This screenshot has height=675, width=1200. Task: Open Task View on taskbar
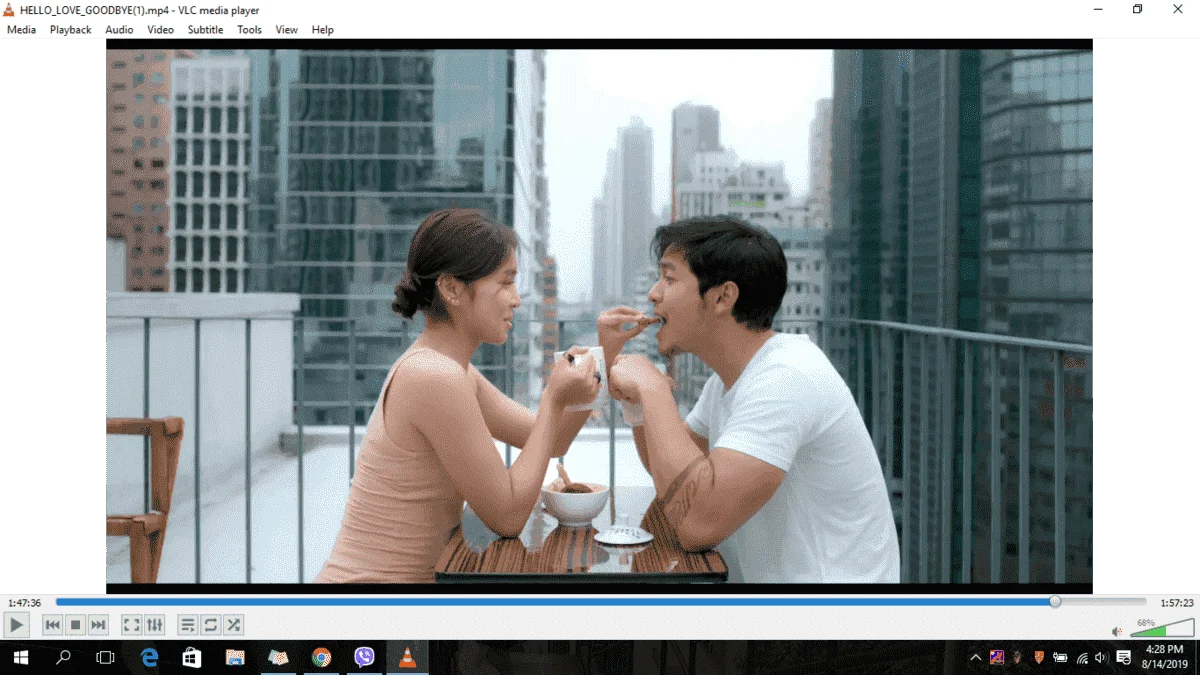(x=105, y=658)
